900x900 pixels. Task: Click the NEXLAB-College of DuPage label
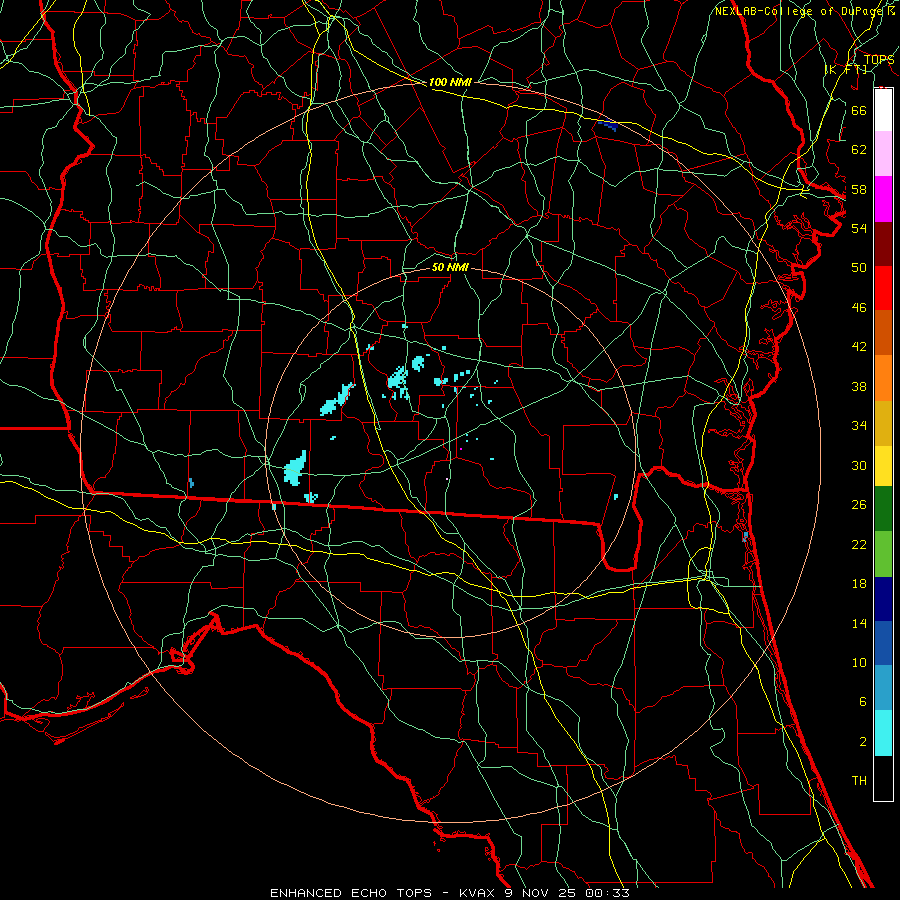[x=800, y=11]
